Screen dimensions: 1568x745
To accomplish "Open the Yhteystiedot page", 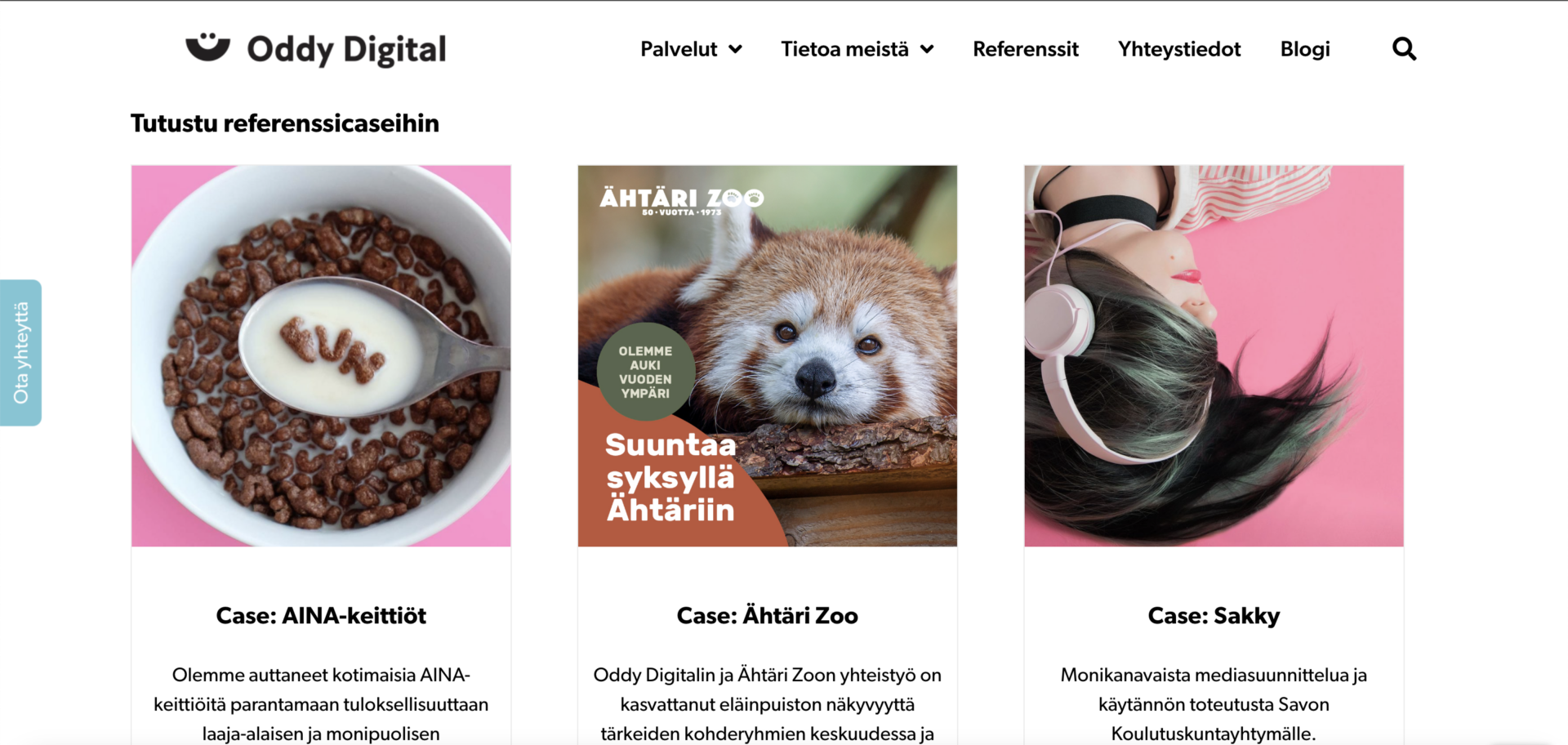I will pyautogui.click(x=1179, y=49).
